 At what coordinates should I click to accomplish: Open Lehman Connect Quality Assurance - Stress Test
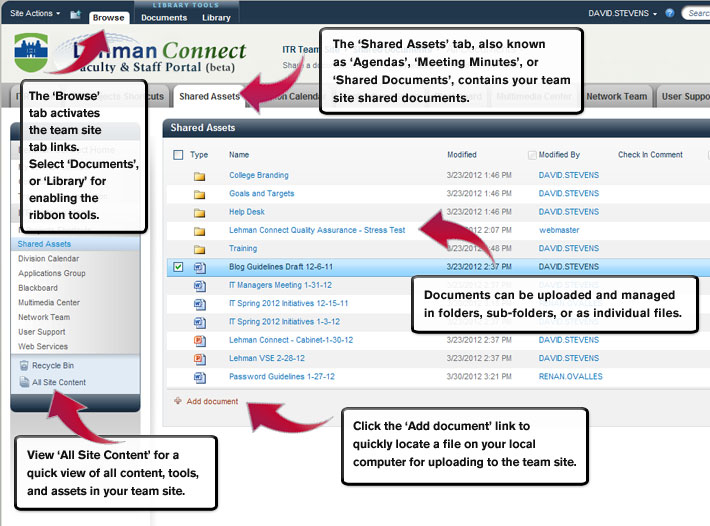[317, 230]
